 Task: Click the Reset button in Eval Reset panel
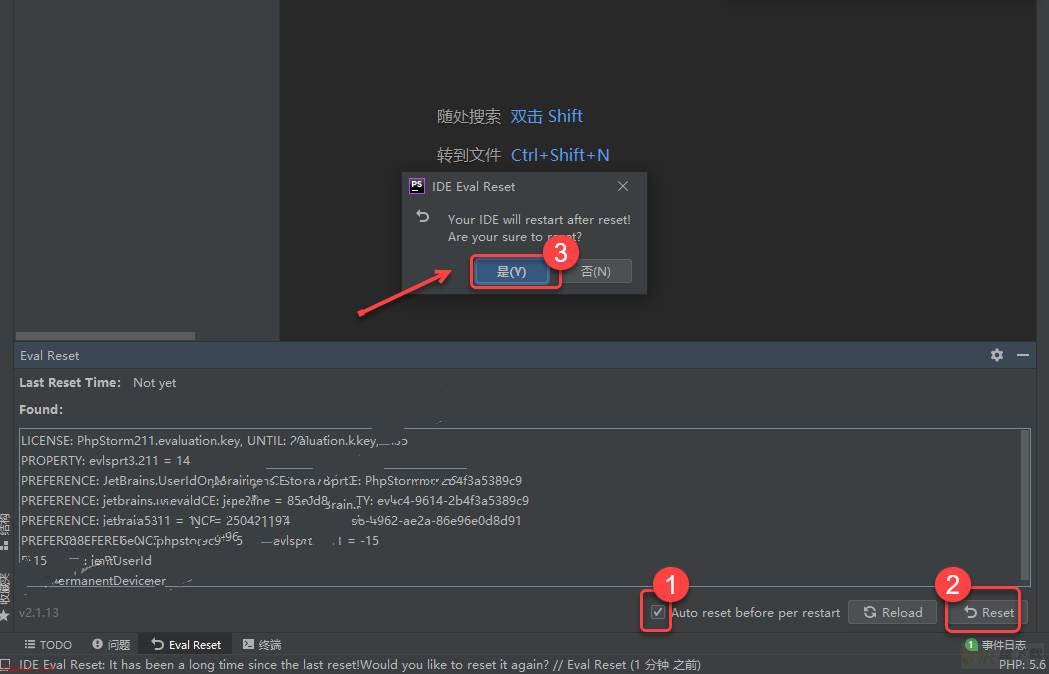tap(989, 612)
